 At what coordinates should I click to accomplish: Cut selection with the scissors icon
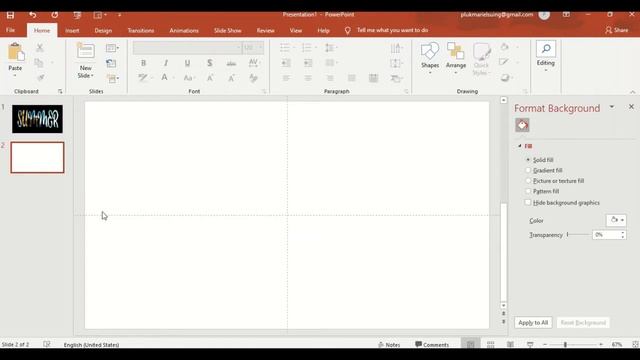point(40,48)
